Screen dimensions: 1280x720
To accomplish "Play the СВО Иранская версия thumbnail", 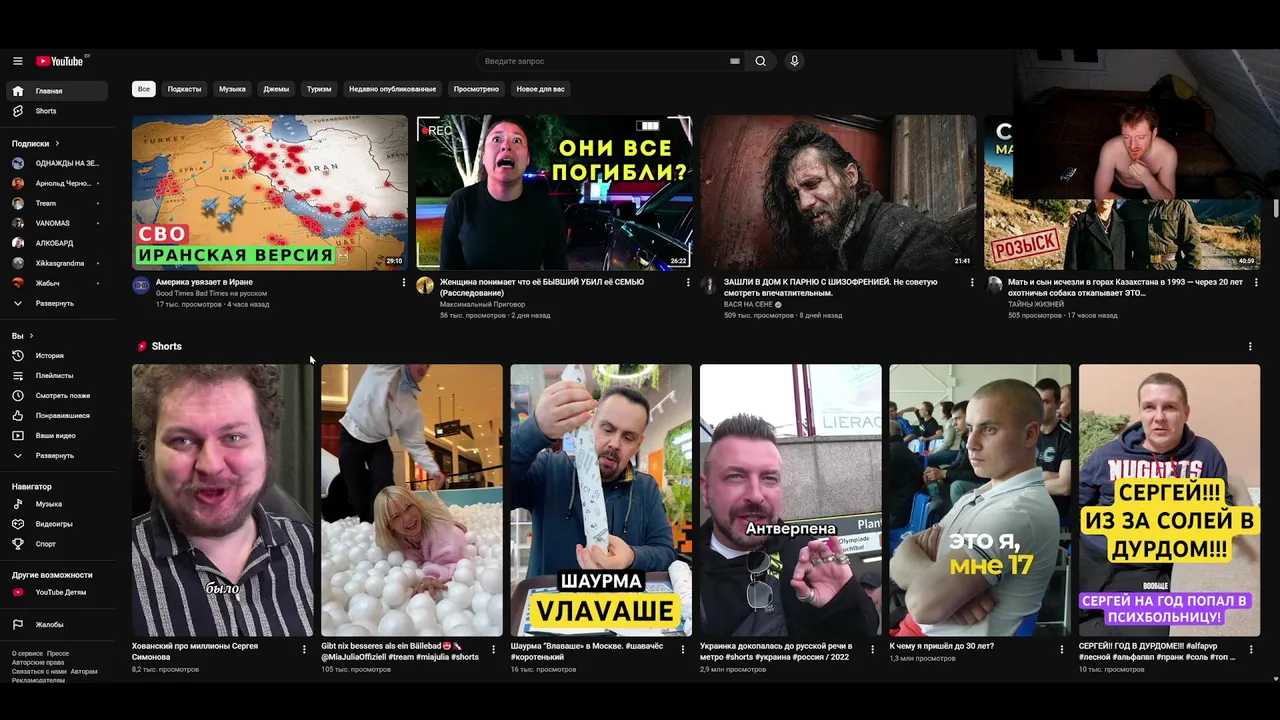I will (270, 192).
